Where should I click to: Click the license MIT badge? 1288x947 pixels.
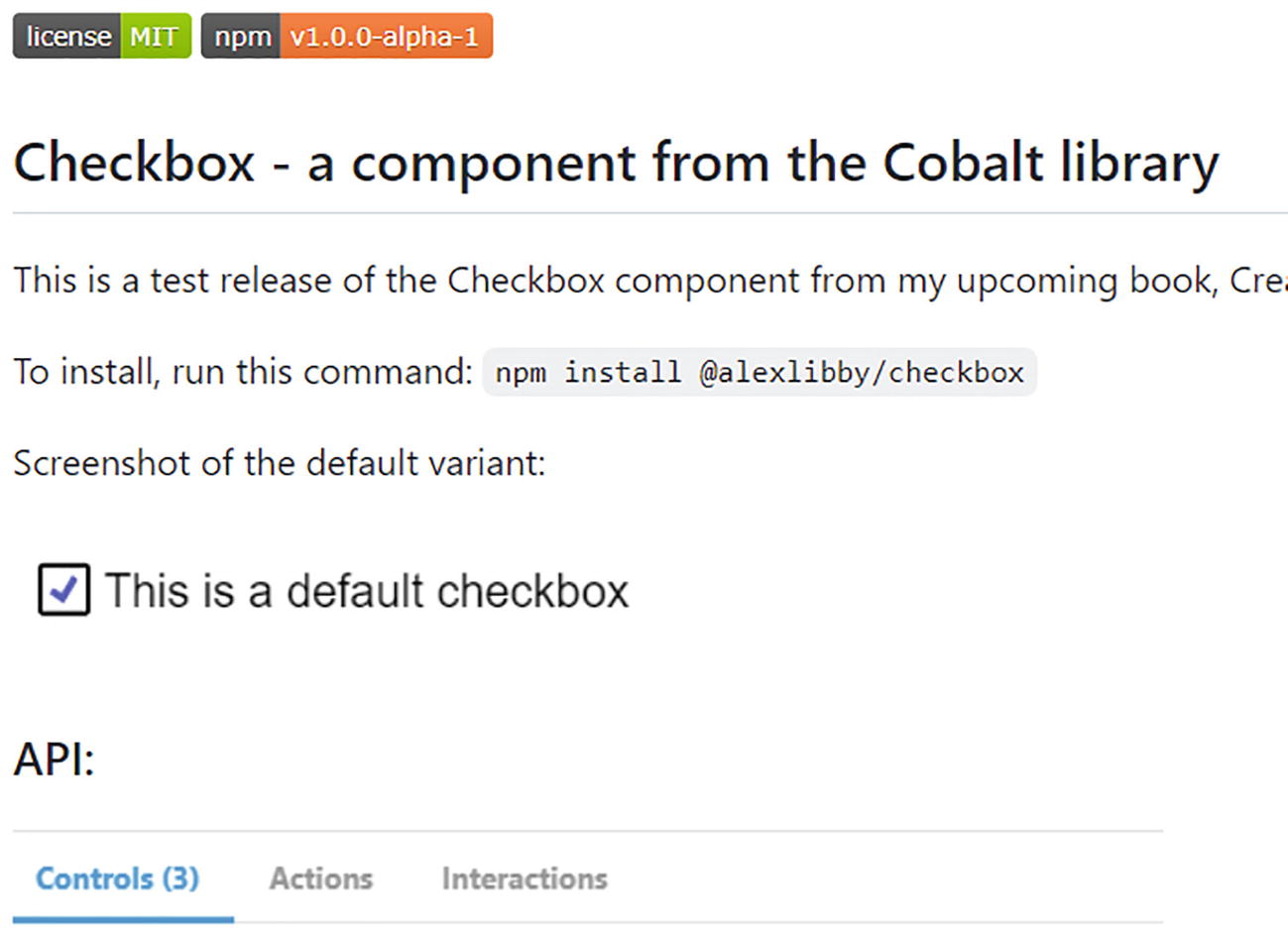pos(102,37)
